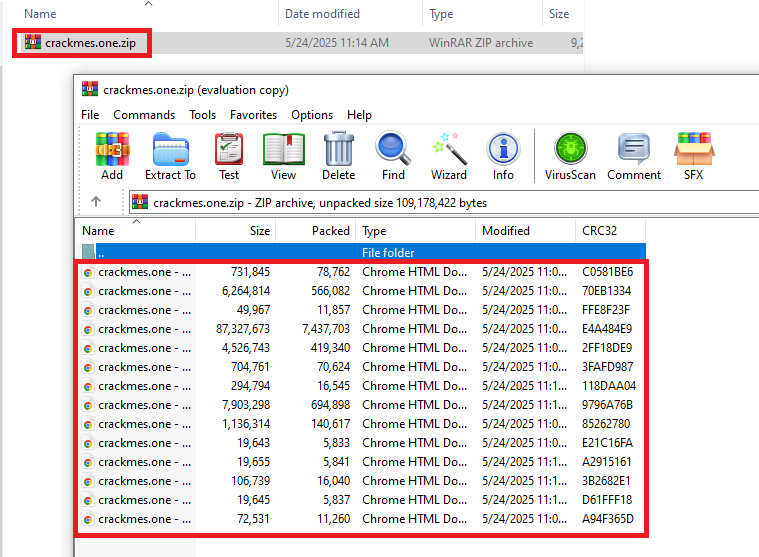Click the archive icon in address bar
This screenshot has height=557, width=759.
(140, 202)
